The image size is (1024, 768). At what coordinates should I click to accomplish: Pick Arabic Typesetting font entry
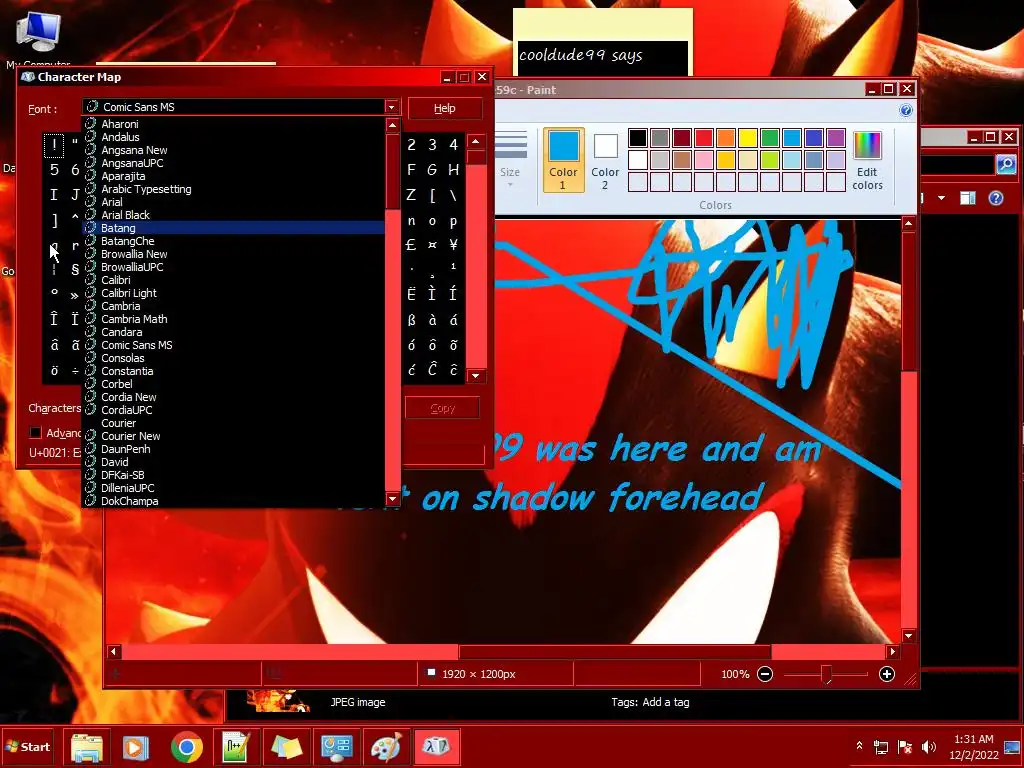[234, 189]
